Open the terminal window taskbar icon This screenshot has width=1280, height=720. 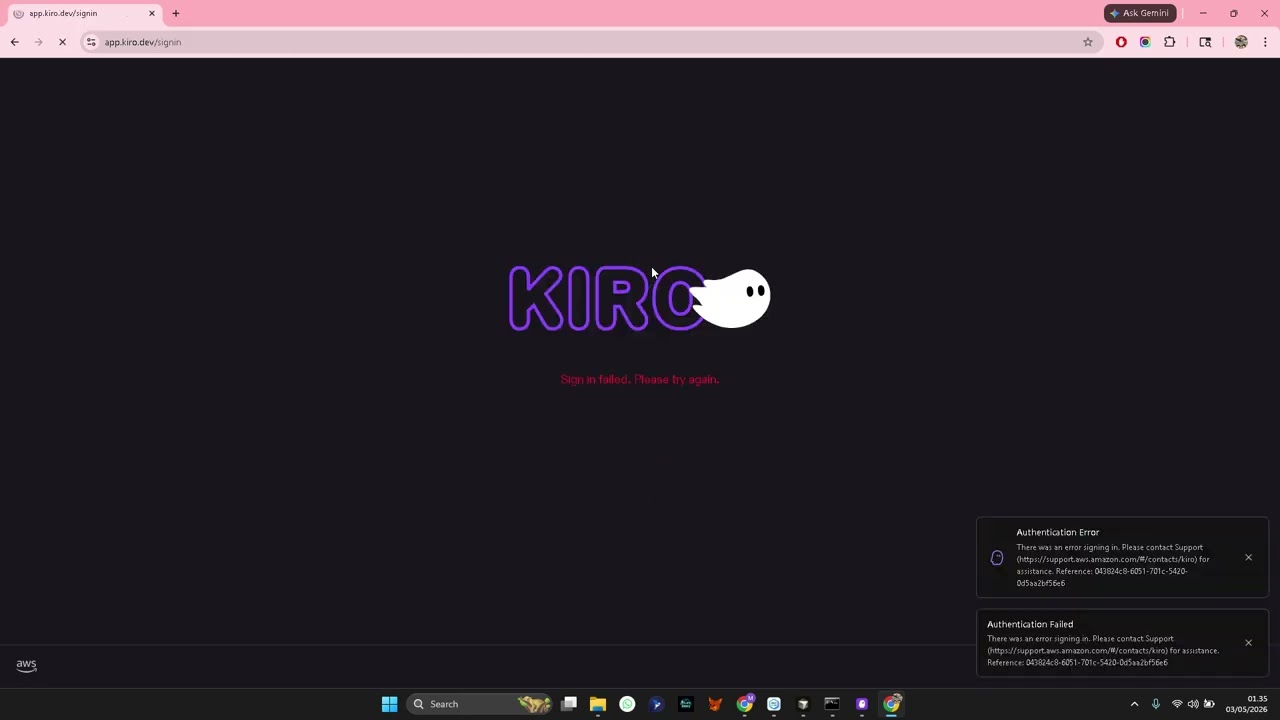pos(832,704)
